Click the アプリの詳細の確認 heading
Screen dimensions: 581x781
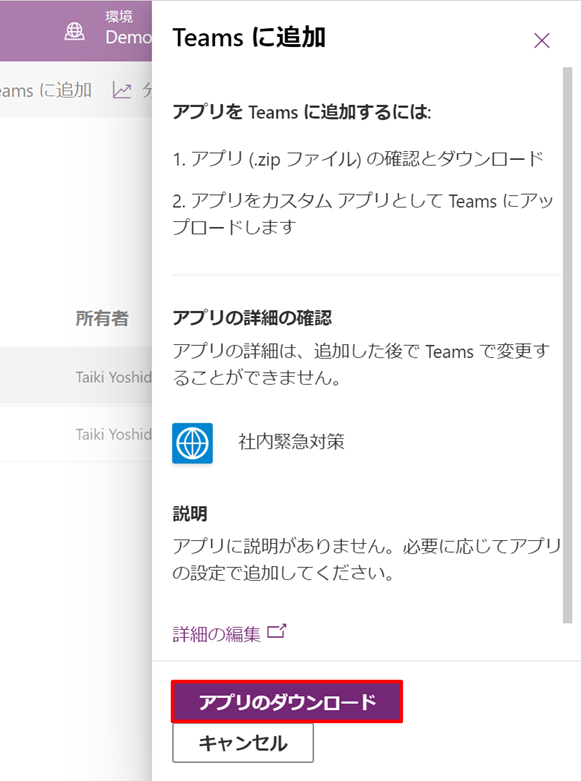252,318
